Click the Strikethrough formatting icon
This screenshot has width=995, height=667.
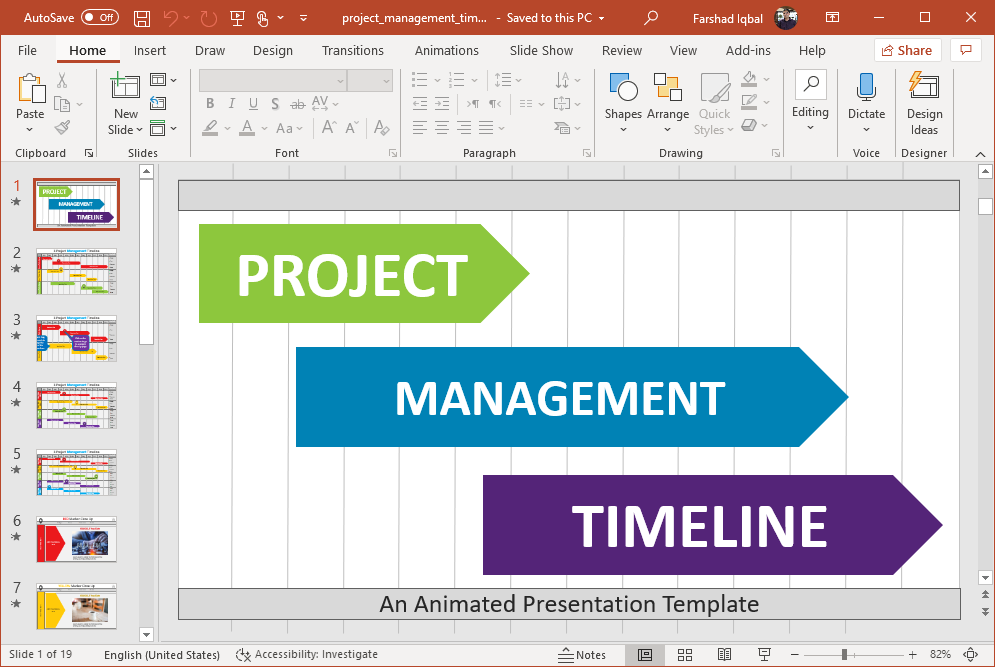coord(297,103)
